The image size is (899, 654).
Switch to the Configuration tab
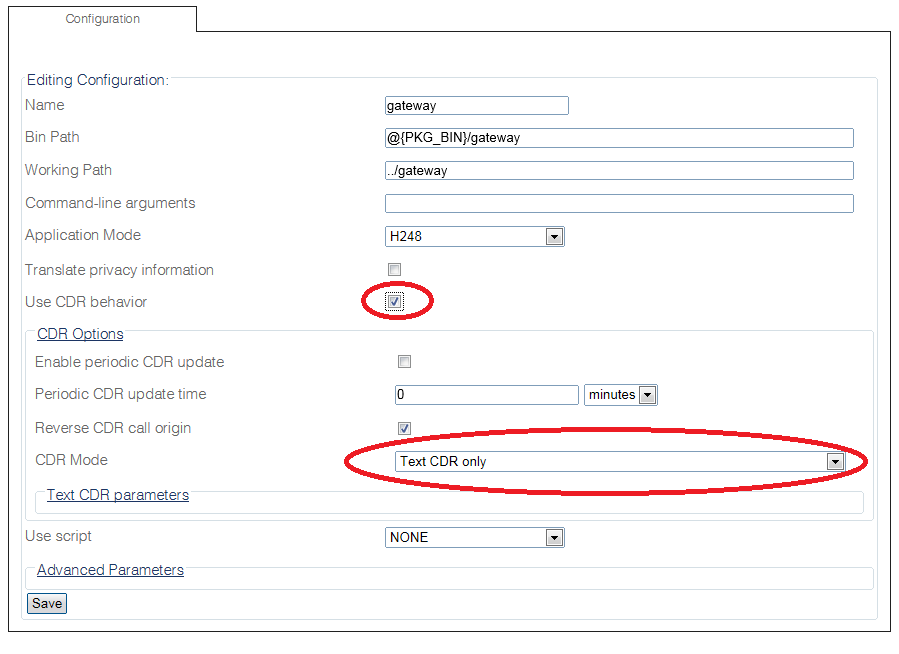coord(103,19)
